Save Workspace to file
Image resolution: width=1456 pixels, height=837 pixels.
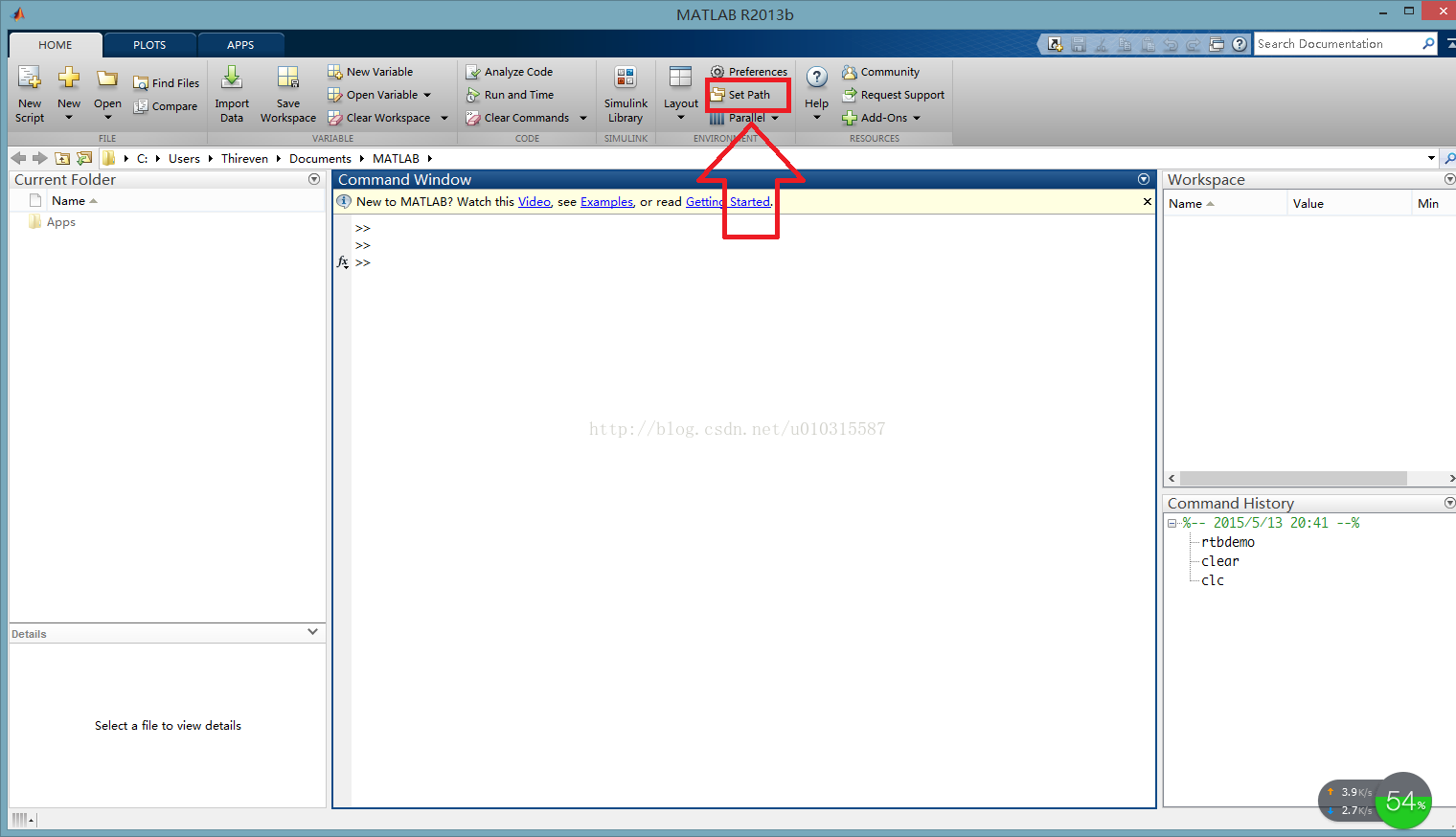[x=288, y=94]
